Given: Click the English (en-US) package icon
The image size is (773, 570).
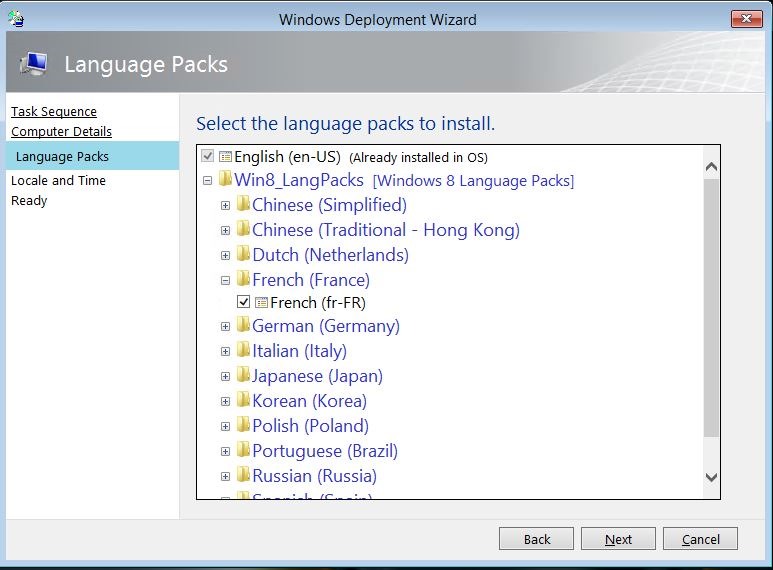Looking at the screenshot, I should [225, 157].
